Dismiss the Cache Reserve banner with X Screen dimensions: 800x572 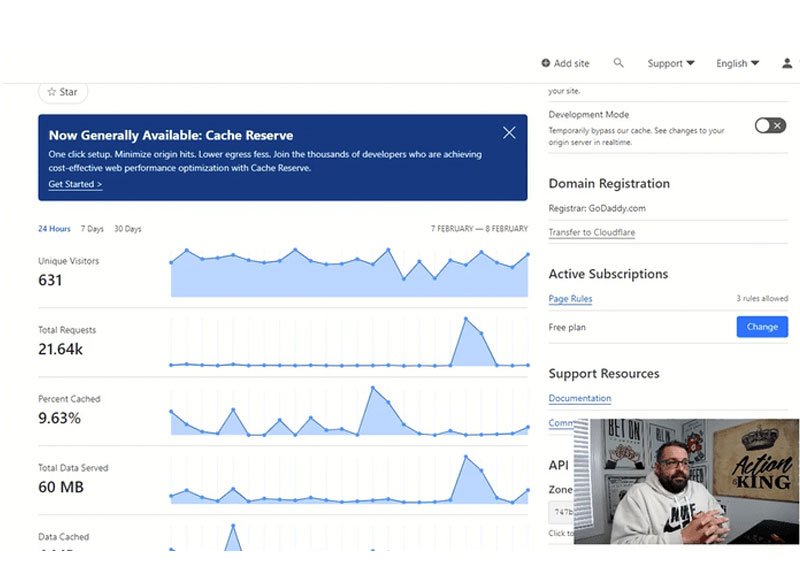[x=509, y=133]
